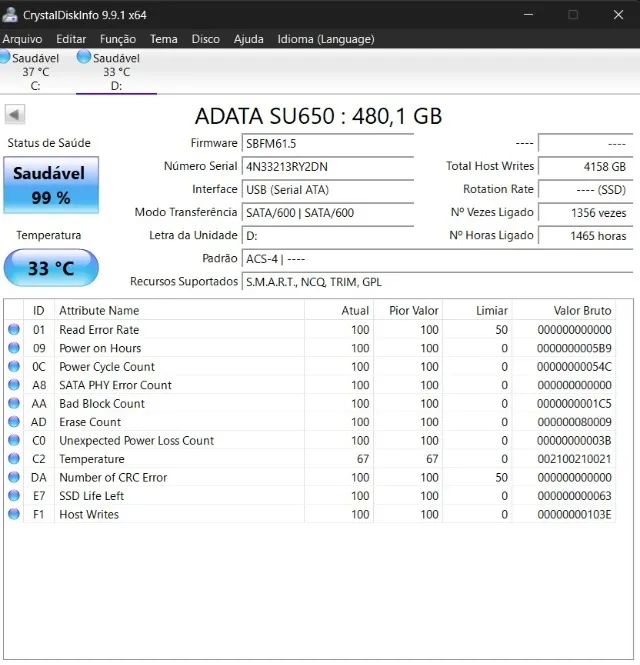Select the Erase Count attribute name
Image resolution: width=640 pixels, height=665 pixels.
click(90, 422)
